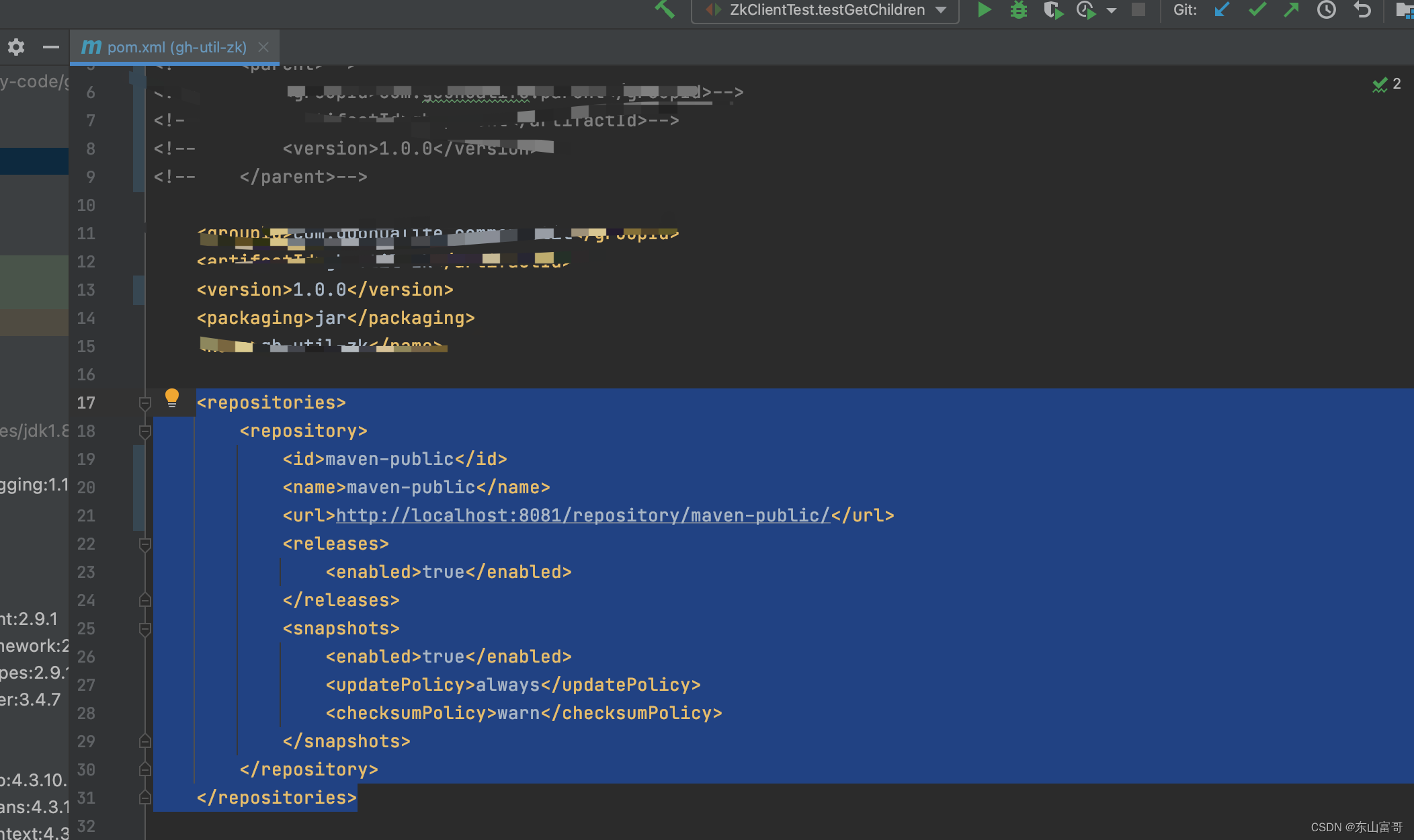This screenshot has width=1414, height=840.
Task: Run the selected configuration with green play
Action: [984, 9]
